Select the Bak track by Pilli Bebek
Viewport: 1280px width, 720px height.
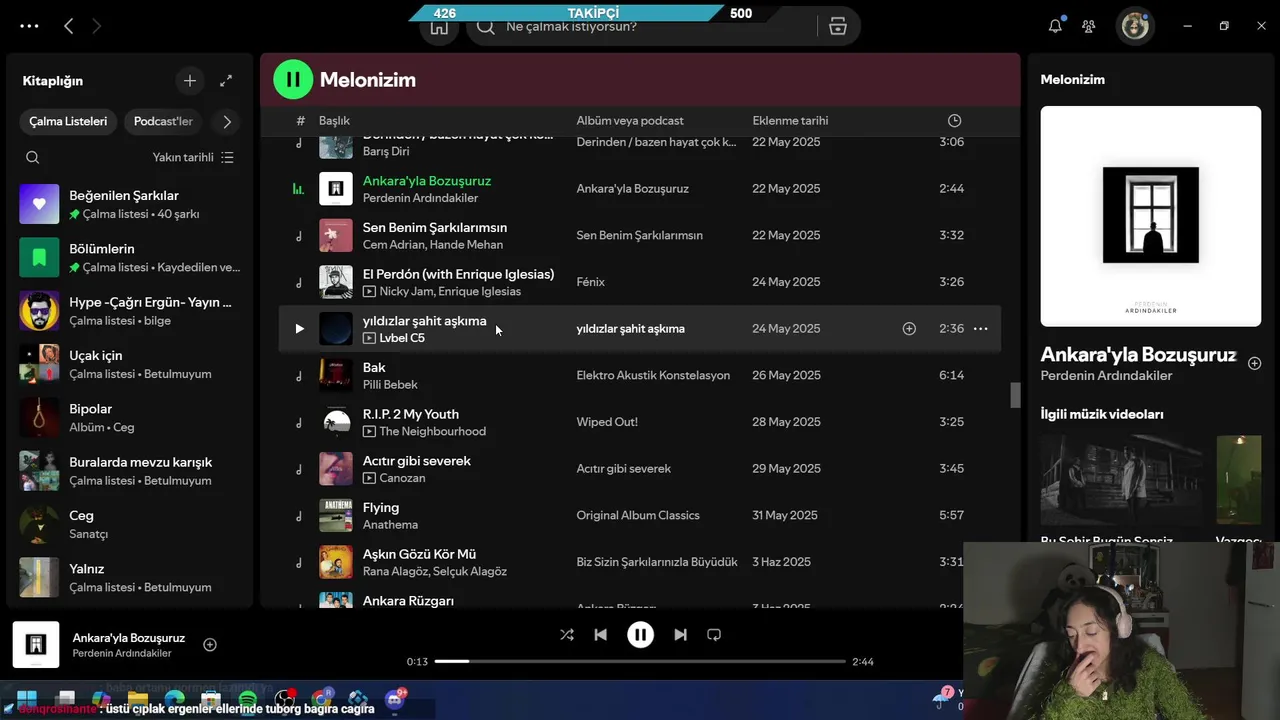point(640,375)
